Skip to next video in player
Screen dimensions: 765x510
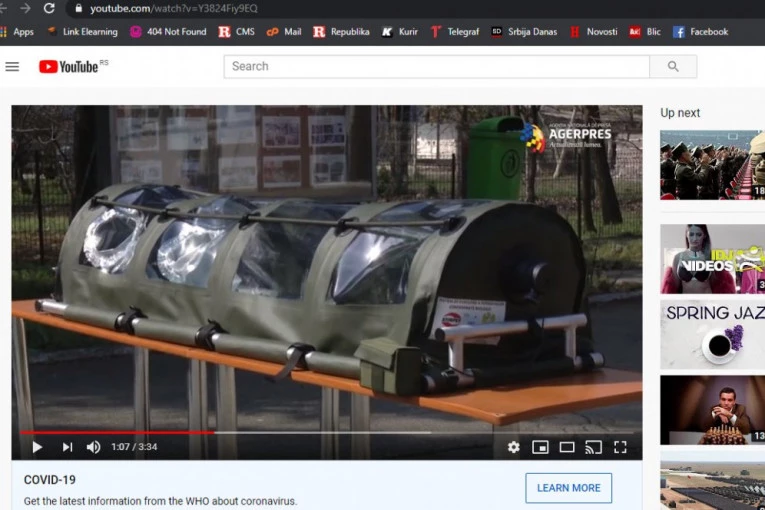tap(67, 447)
